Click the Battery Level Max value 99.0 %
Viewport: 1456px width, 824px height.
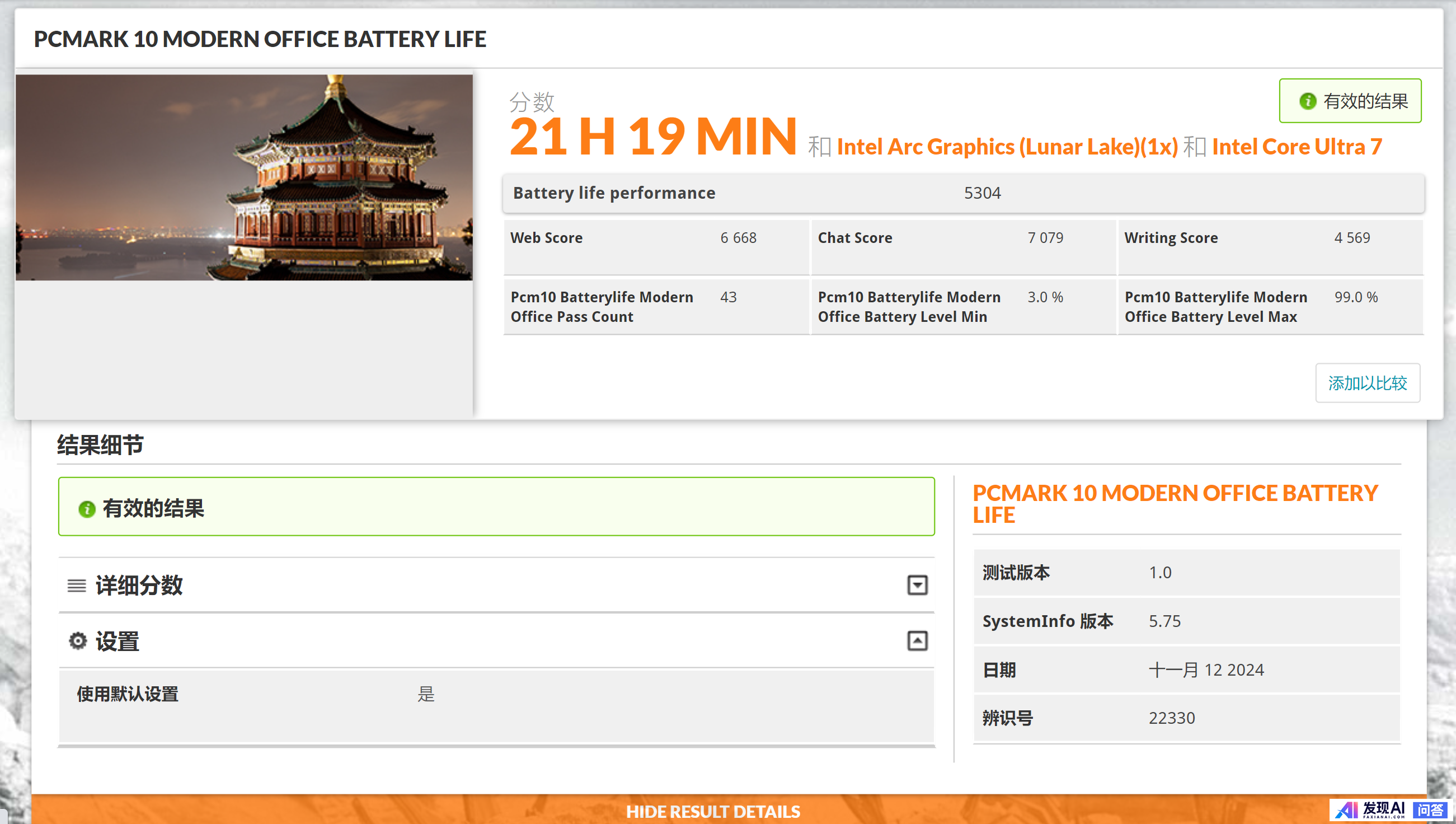(1356, 297)
